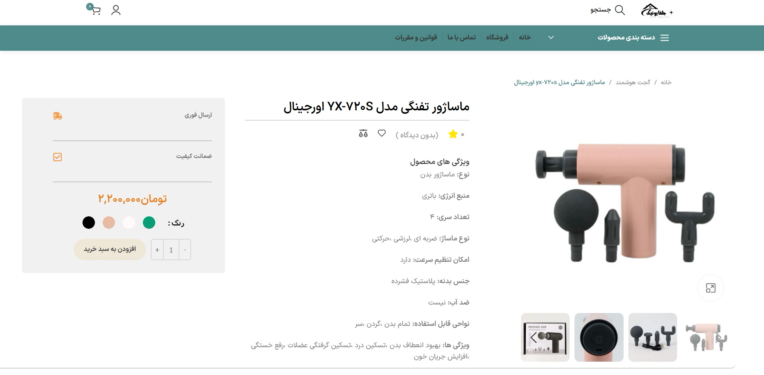Open the hamburger product categories icon

tap(665, 38)
